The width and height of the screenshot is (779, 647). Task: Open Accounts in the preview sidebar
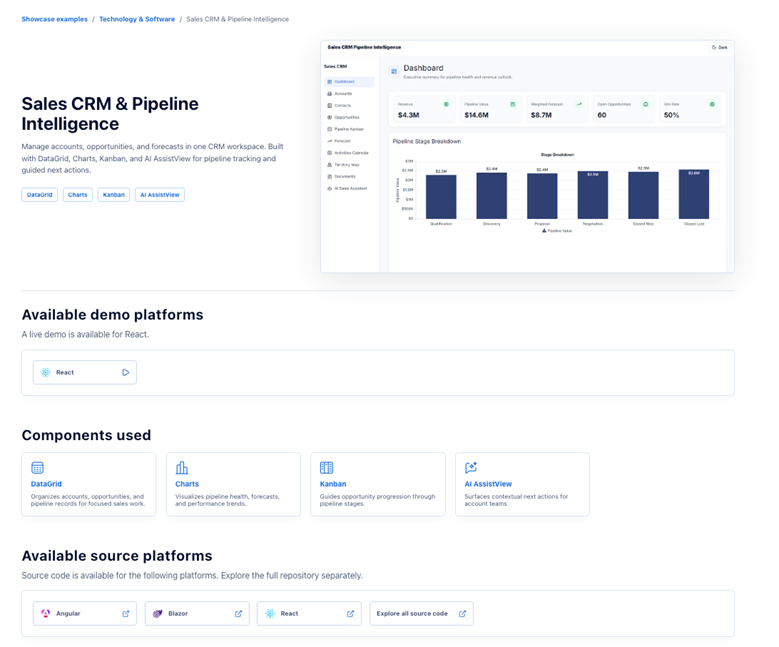[349, 93]
